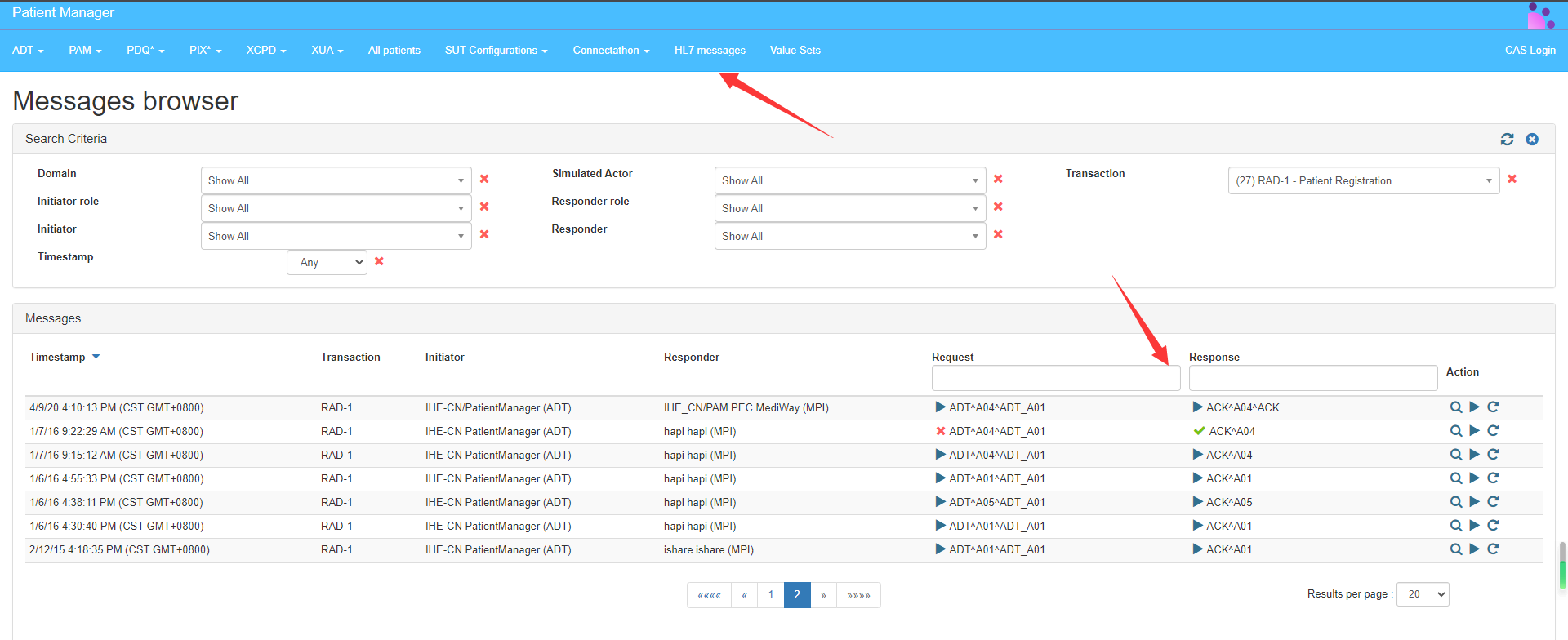The width and height of the screenshot is (1568, 640).
Task: Replay the 2/12/15 4:18:35 PM message
Action: tap(1475, 549)
